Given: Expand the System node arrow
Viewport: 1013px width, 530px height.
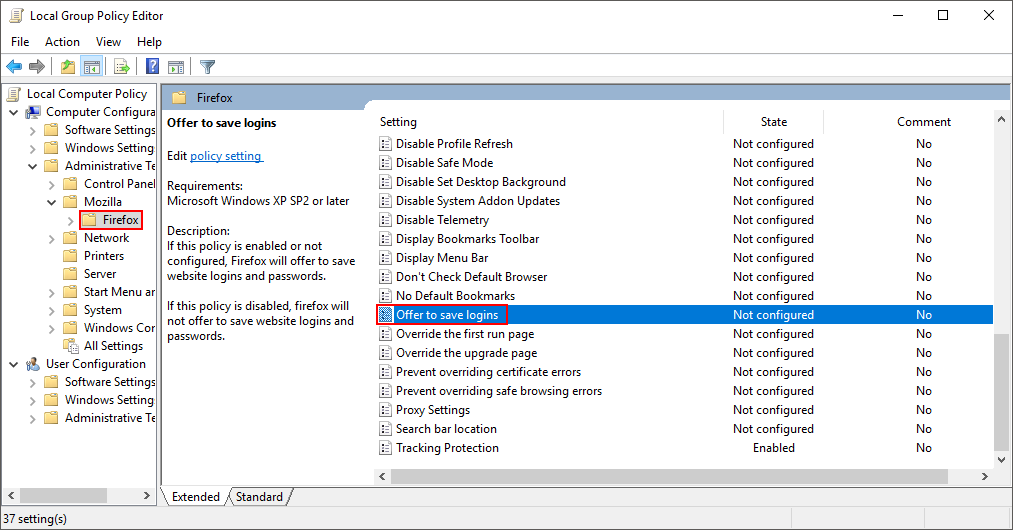Looking at the screenshot, I should 52,311.
